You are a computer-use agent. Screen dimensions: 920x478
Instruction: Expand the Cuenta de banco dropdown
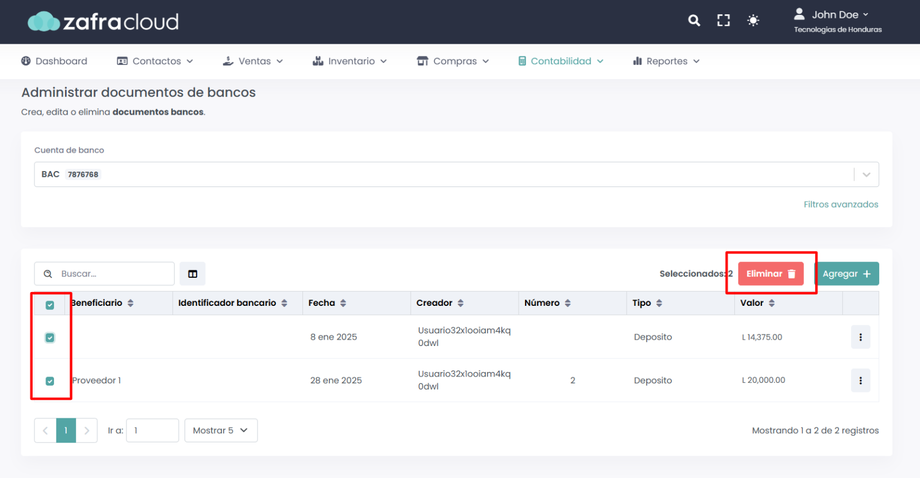point(866,175)
